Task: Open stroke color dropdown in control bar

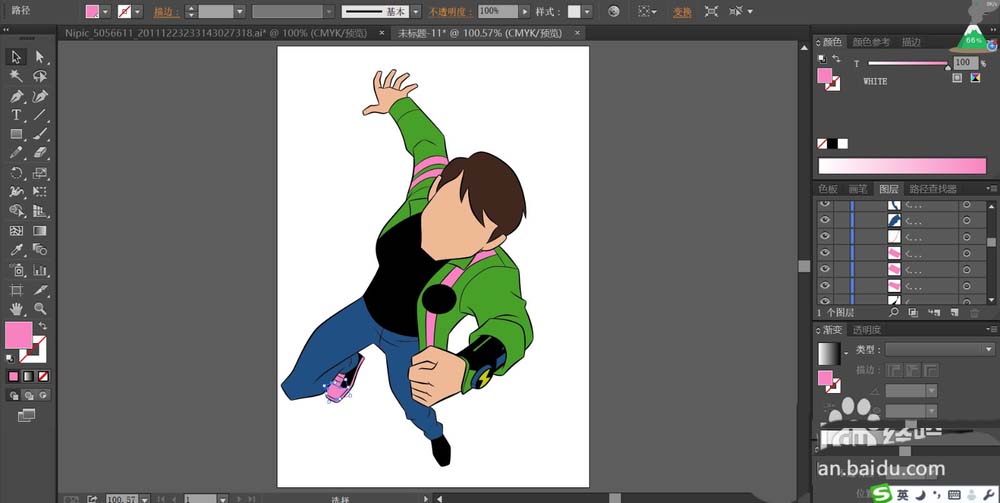Action: pyautogui.click(x=138, y=11)
